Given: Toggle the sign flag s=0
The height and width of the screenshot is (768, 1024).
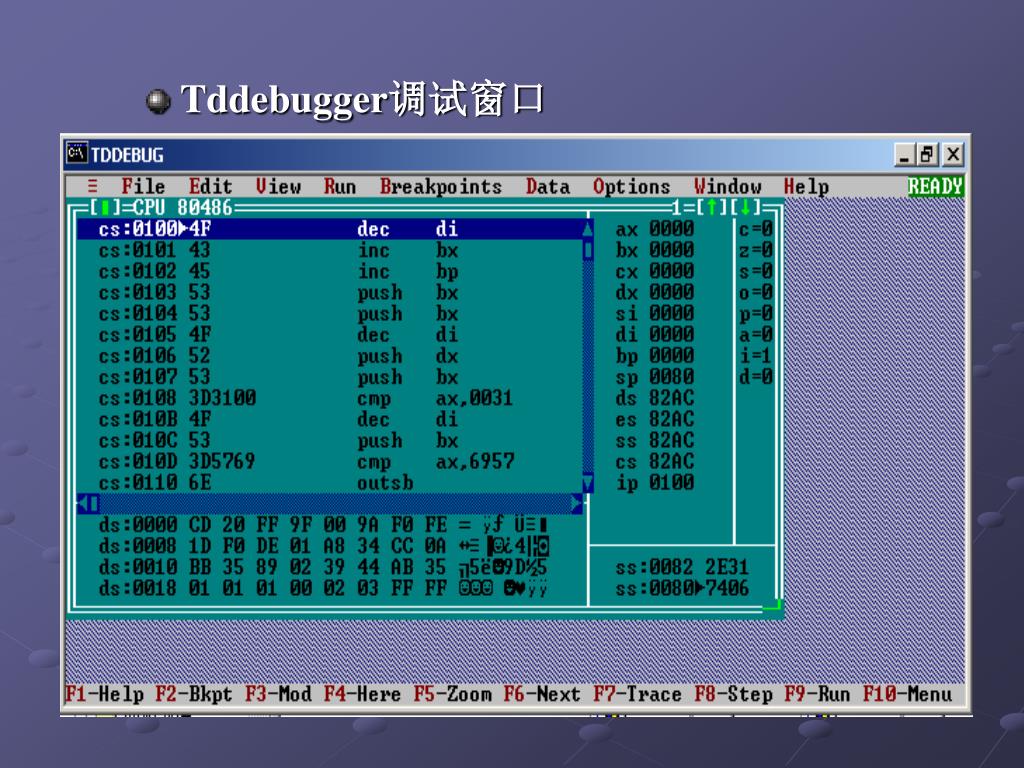Looking at the screenshot, I should pyautogui.click(x=756, y=271).
